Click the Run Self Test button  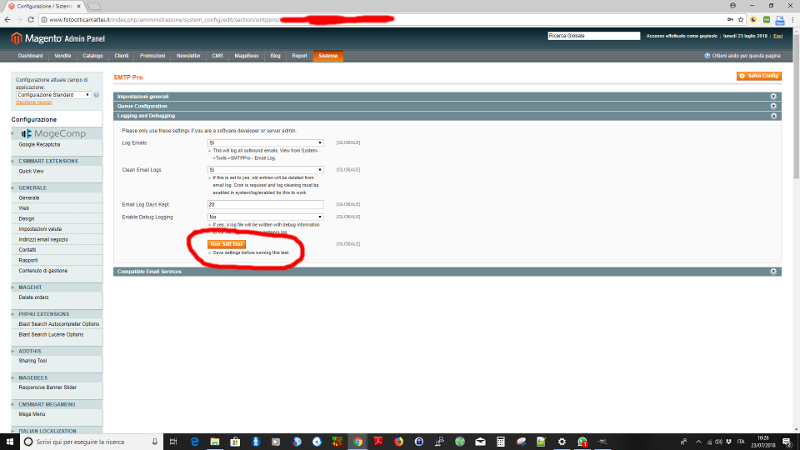coord(227,244)
